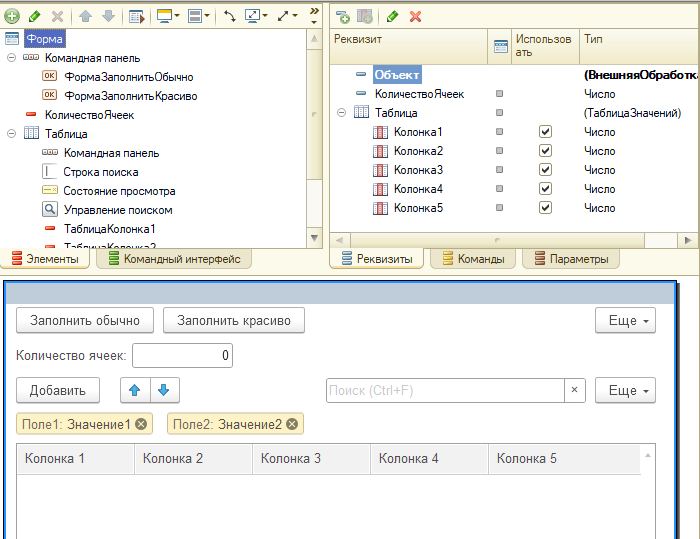Click the blue up arrow button in form preview

[x=135, y=390]
